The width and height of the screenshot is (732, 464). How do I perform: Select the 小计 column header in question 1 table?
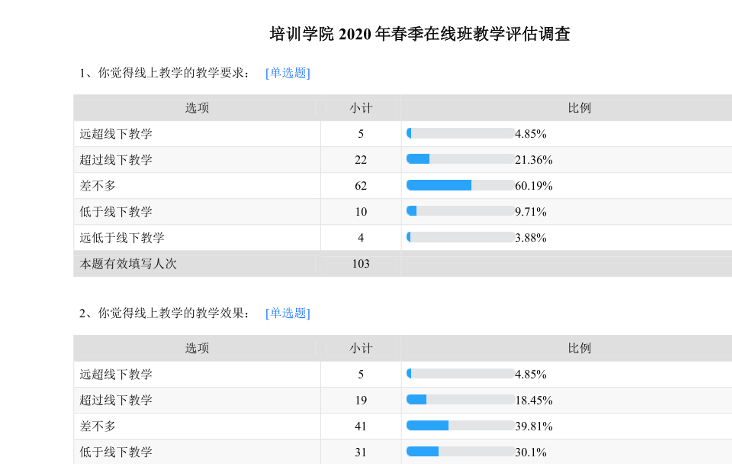coord(361,108)
